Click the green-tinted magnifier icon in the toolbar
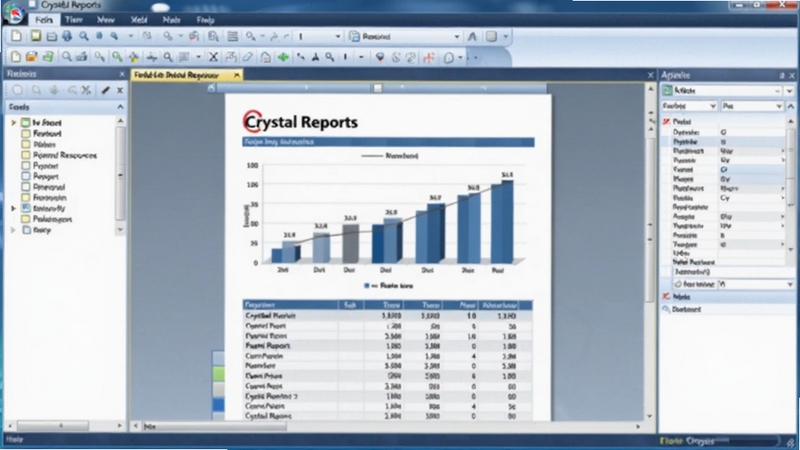The image size is (800, 450). click(117, 57)
